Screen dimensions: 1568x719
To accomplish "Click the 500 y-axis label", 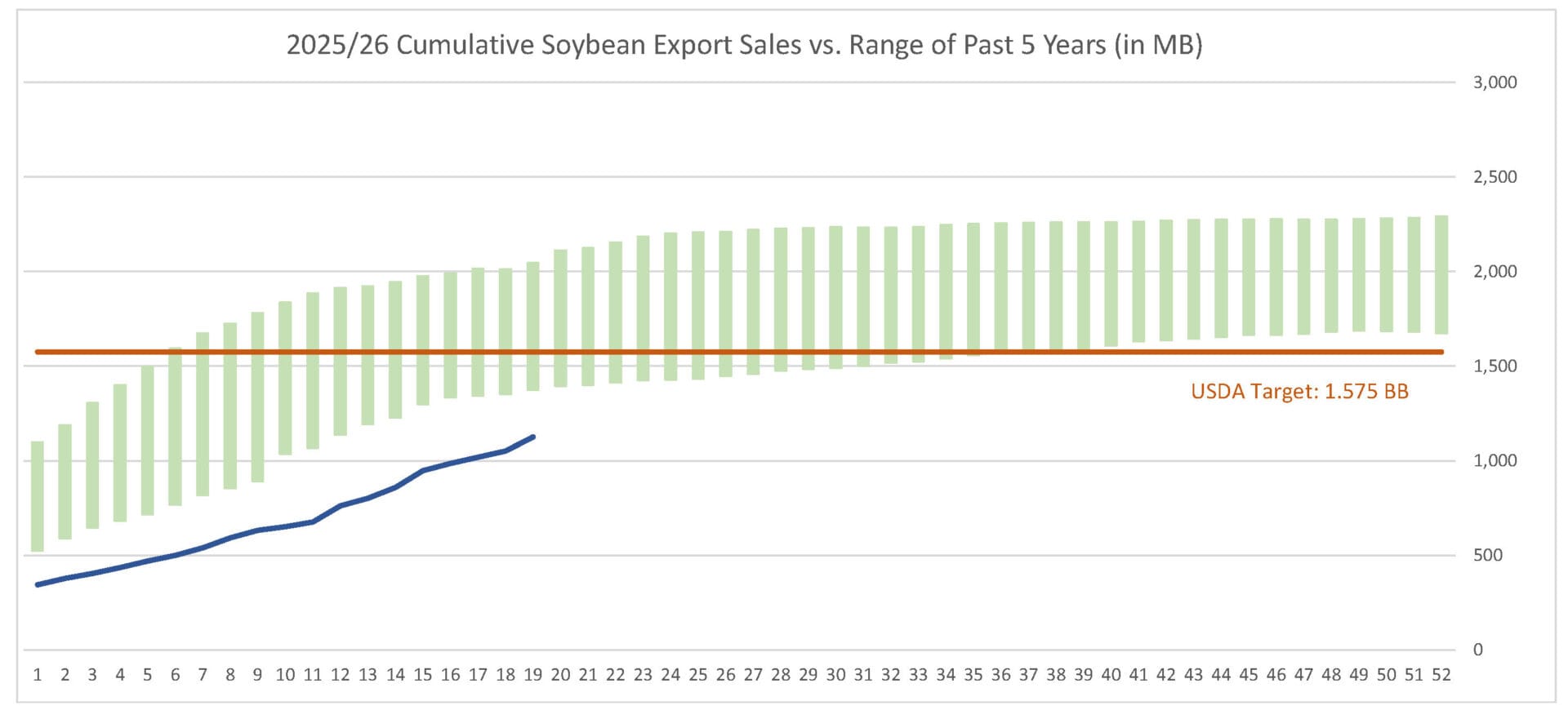I will point(1487,556).
